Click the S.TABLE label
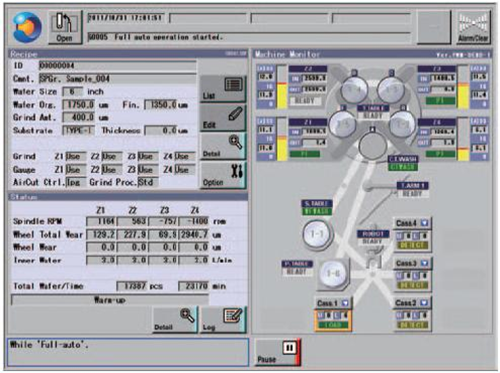Screen dimensions: 500x373 tap(317, 203)
